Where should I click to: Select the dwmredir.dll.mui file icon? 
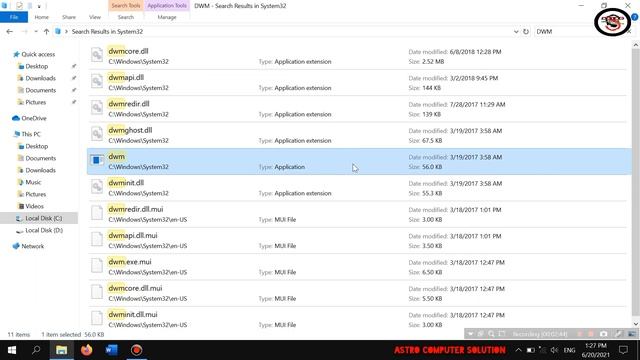pos(97,213)
